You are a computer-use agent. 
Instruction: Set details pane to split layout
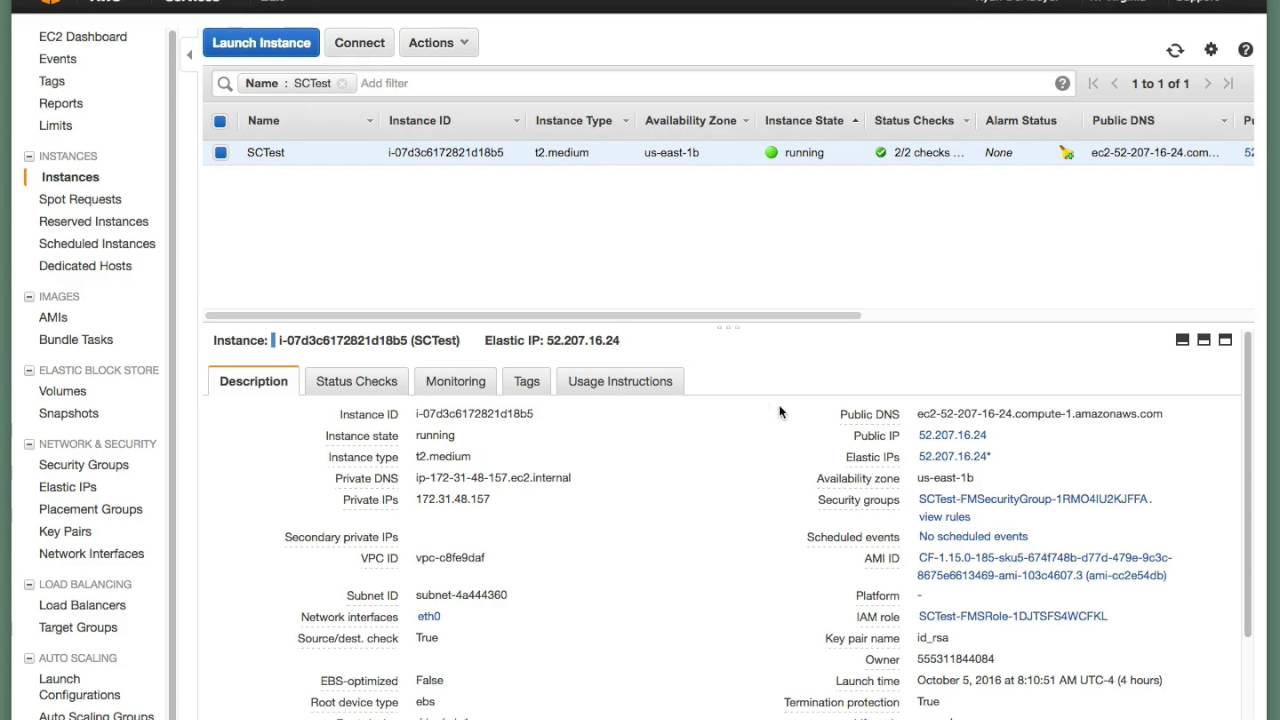coord(1204,340)
